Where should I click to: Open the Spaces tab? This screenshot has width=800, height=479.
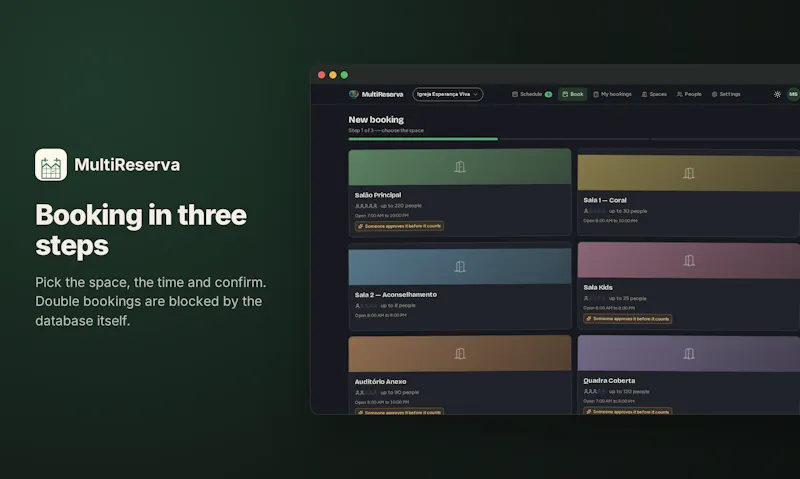[x=654, y=94]
